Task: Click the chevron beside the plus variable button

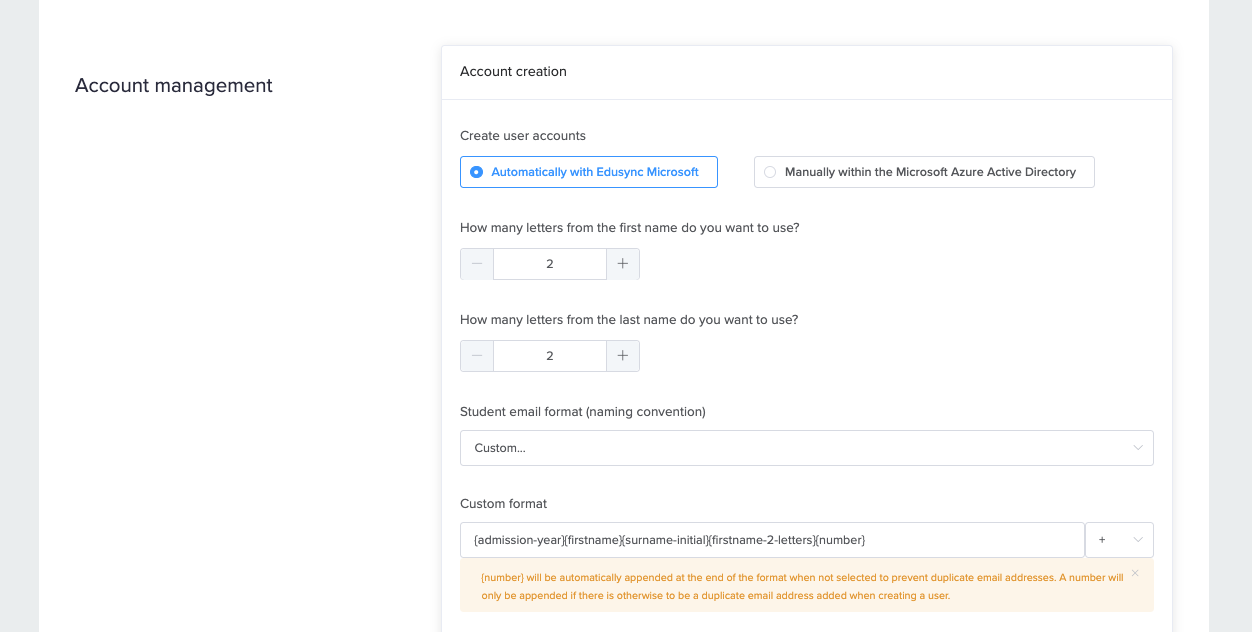Action: click(1136, 539)
